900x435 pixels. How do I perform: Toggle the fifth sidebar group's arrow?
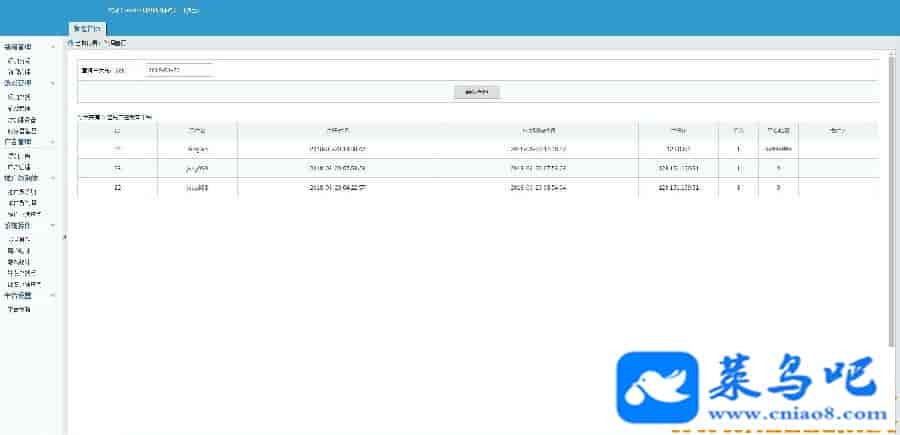[x=53, y=226]
